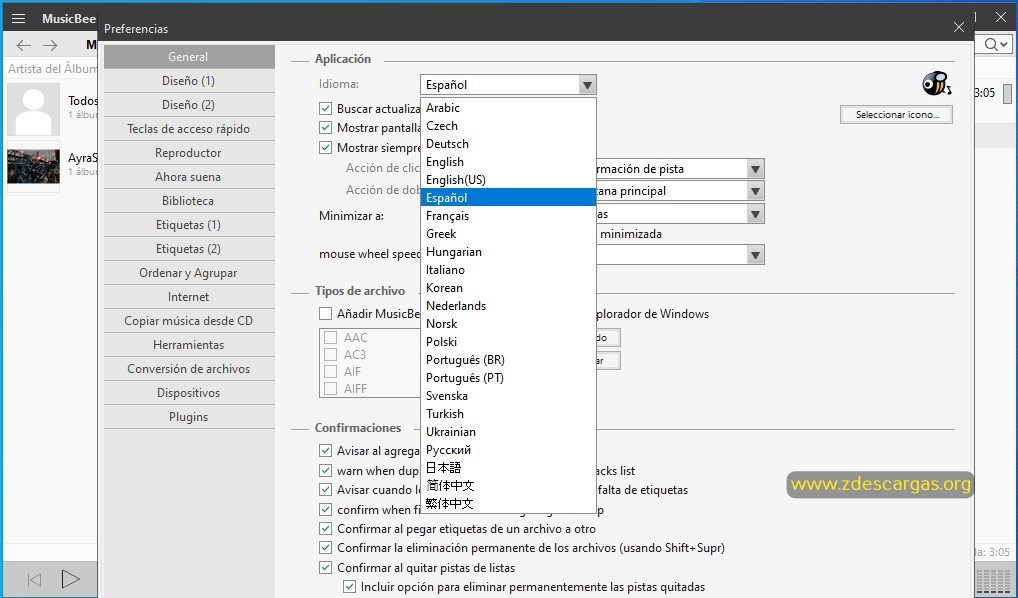This screenshot has height=598, width=1018.
Task: Toggle Confirmar al pegar etiquetas checkbox
Action: pyautogui.click(x=325, y=529)
